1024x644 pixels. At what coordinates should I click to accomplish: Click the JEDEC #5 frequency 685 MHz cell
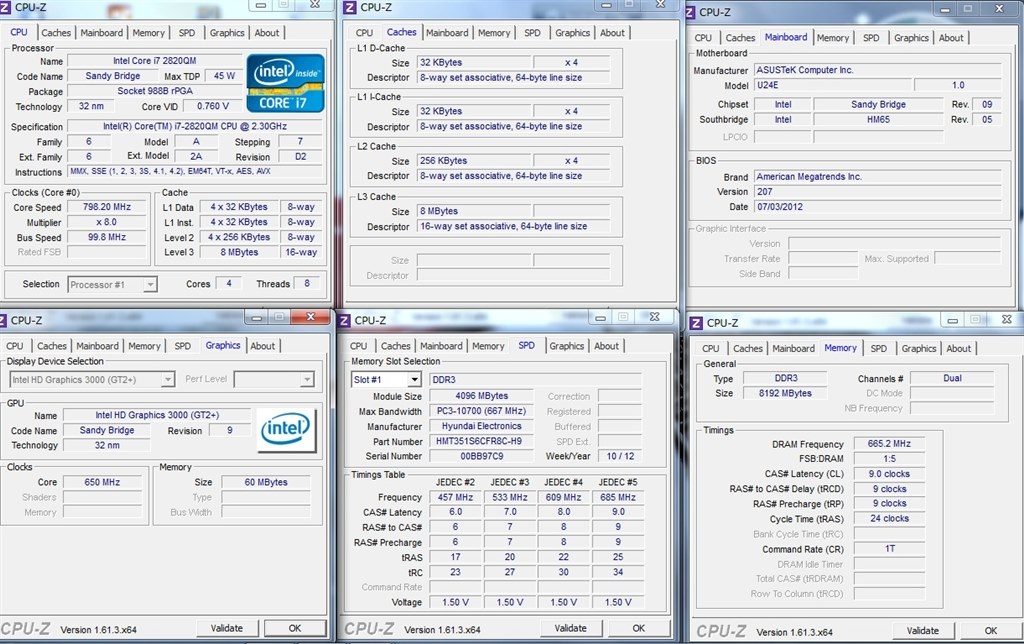click(618, 498)
